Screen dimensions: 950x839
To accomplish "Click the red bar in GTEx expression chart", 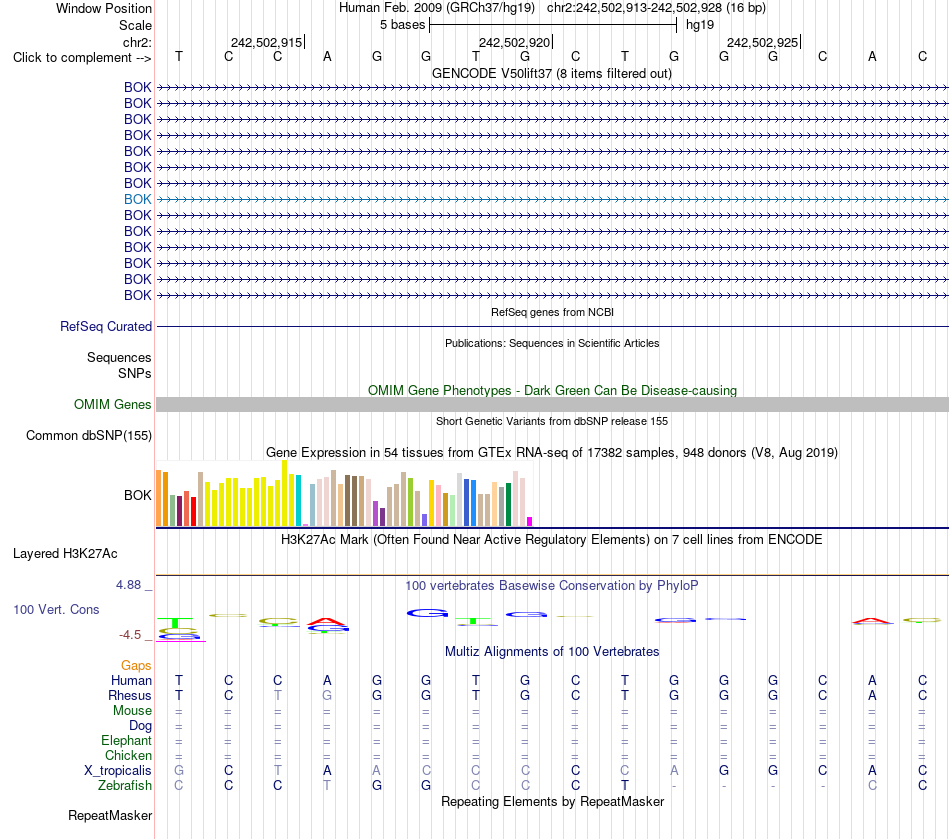I will pyautogui.click(x=193, y=511).
